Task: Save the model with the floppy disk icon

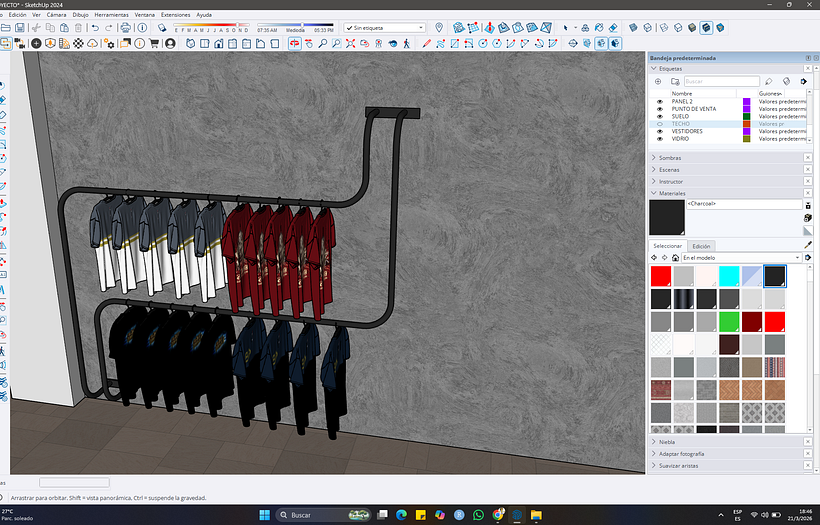Action: point(19,28)
